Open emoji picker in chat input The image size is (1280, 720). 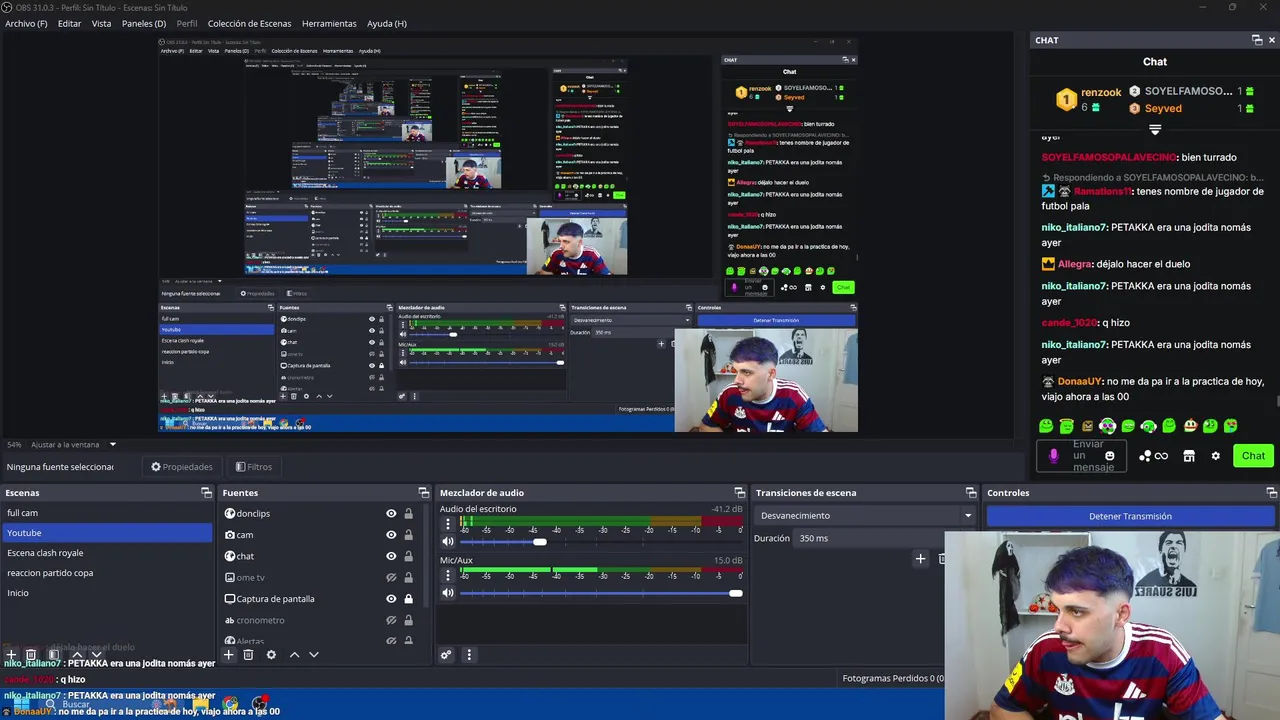point(1109,456)
